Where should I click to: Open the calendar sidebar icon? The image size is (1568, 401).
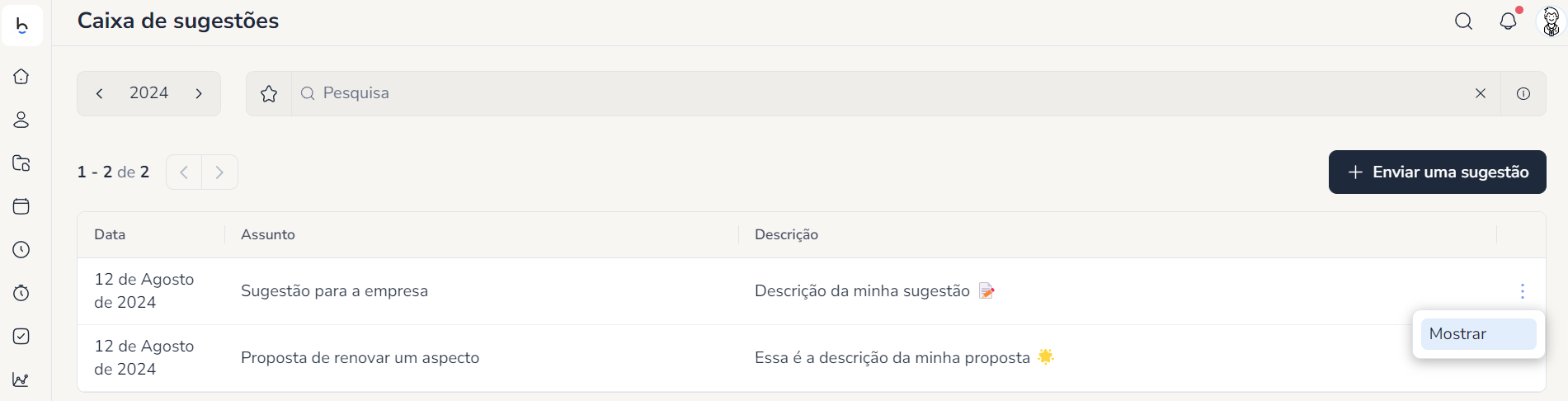click(21, 206)
